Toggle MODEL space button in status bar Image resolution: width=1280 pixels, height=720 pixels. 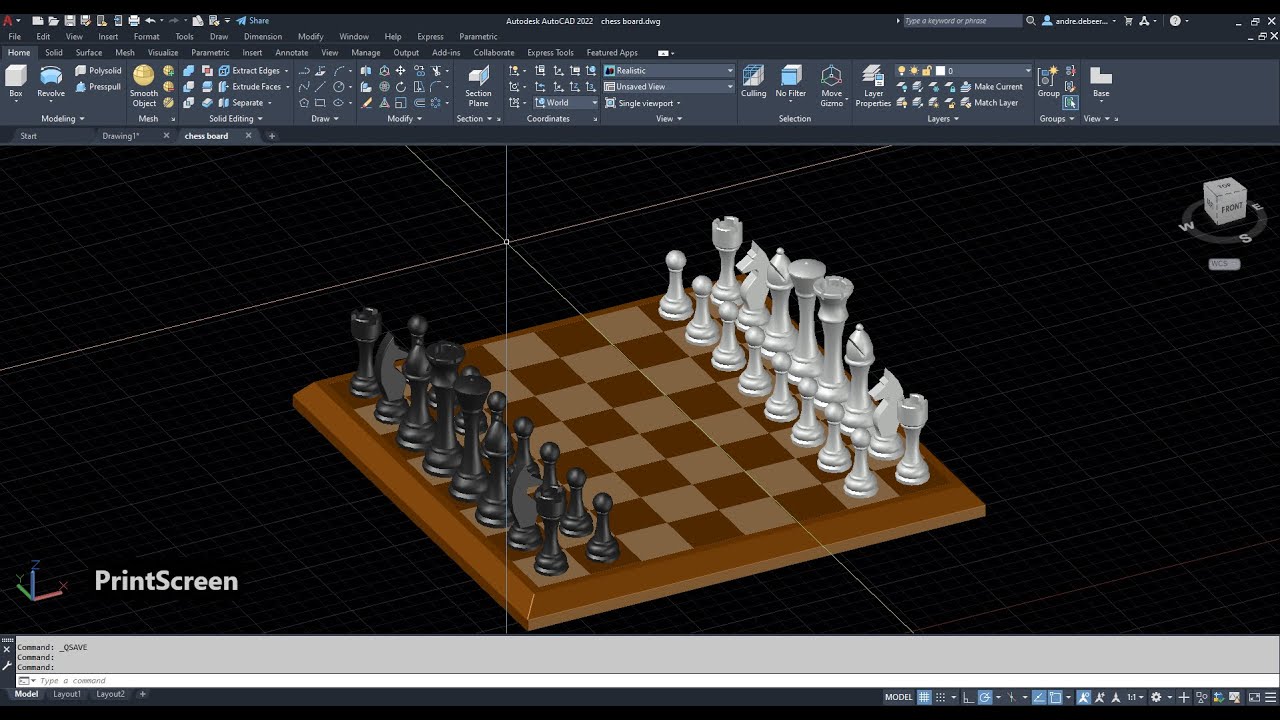899,697
